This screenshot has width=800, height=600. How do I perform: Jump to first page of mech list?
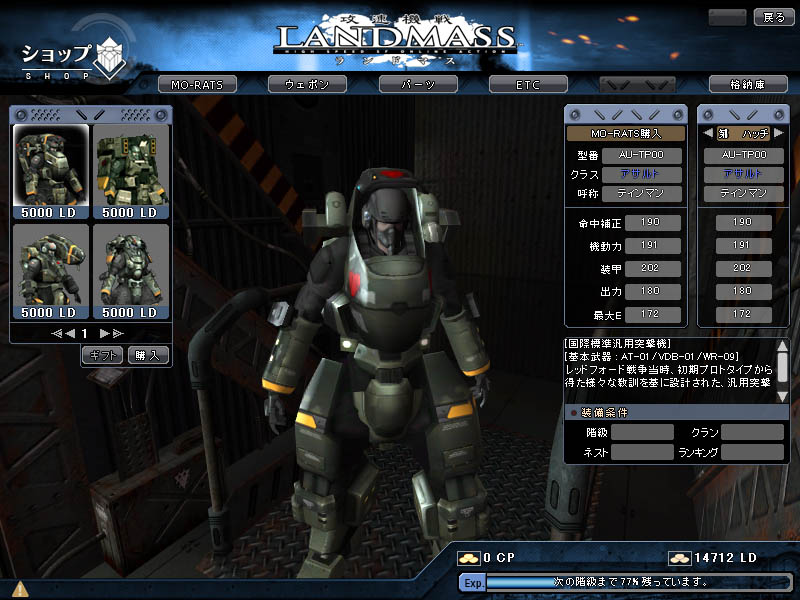coord(56,333)
